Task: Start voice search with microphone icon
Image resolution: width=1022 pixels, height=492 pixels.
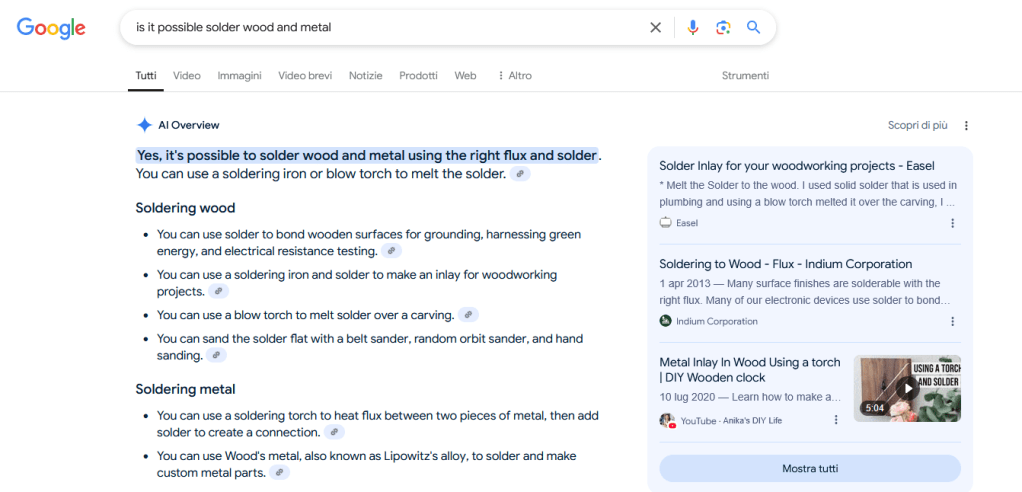Action: tap(693, 28)
